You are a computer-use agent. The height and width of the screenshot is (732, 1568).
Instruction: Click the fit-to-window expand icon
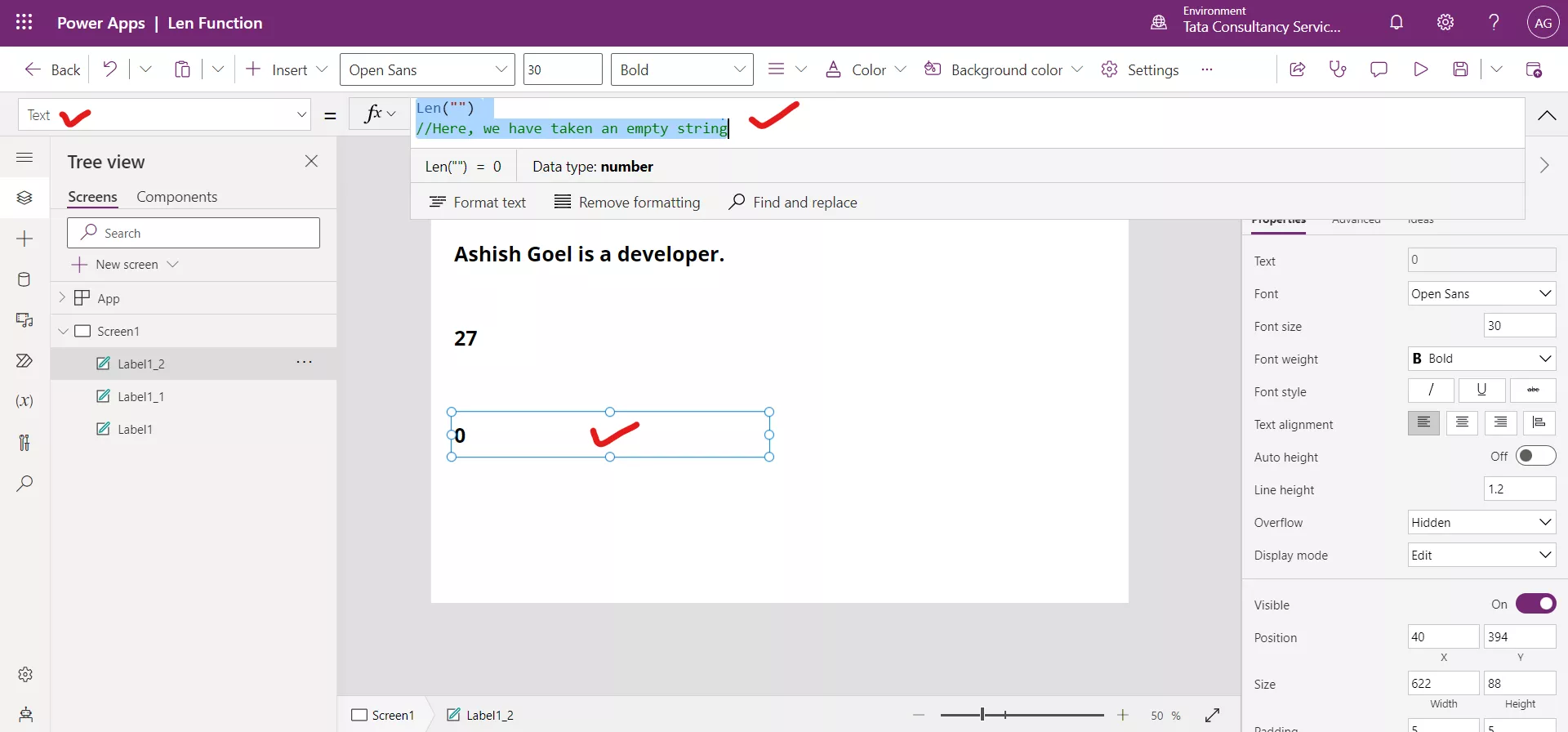(x=1213, y=715)
